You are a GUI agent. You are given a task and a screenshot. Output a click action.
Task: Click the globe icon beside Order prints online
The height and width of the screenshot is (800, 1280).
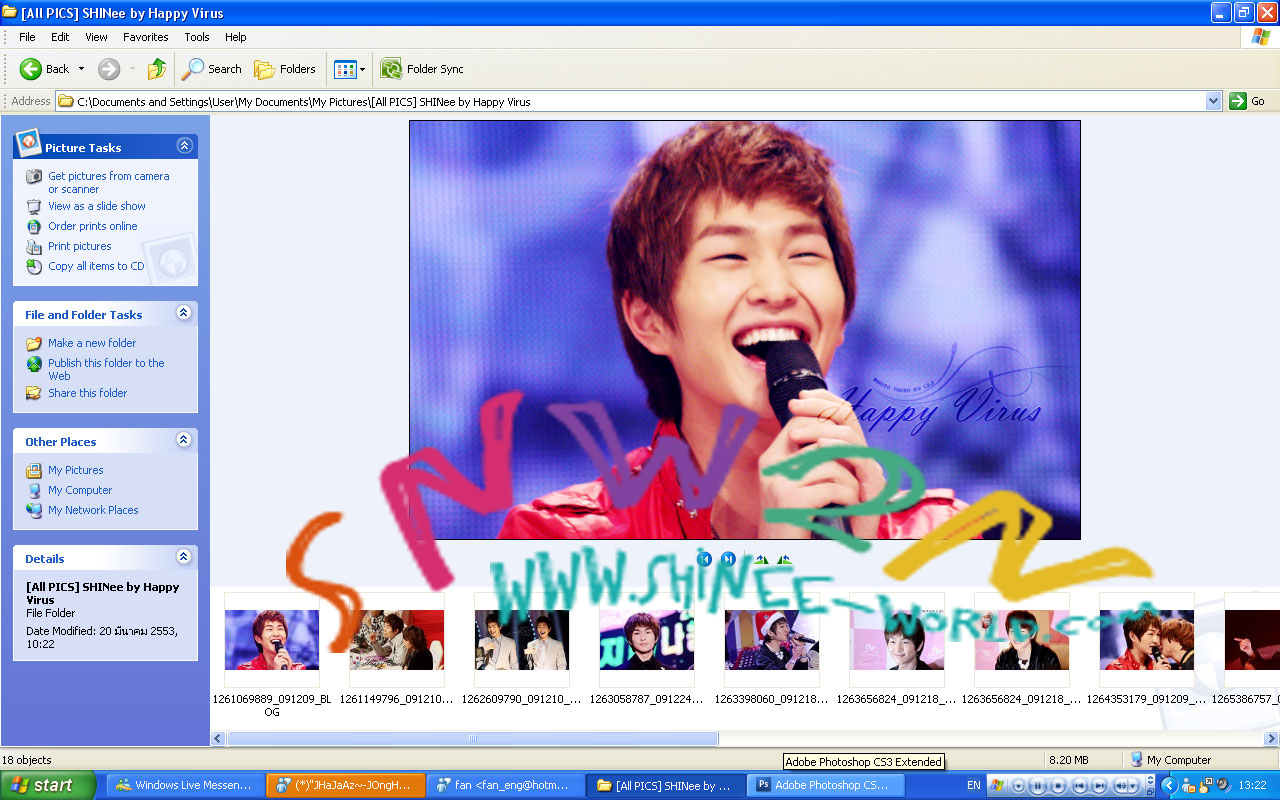pos(34,226)
